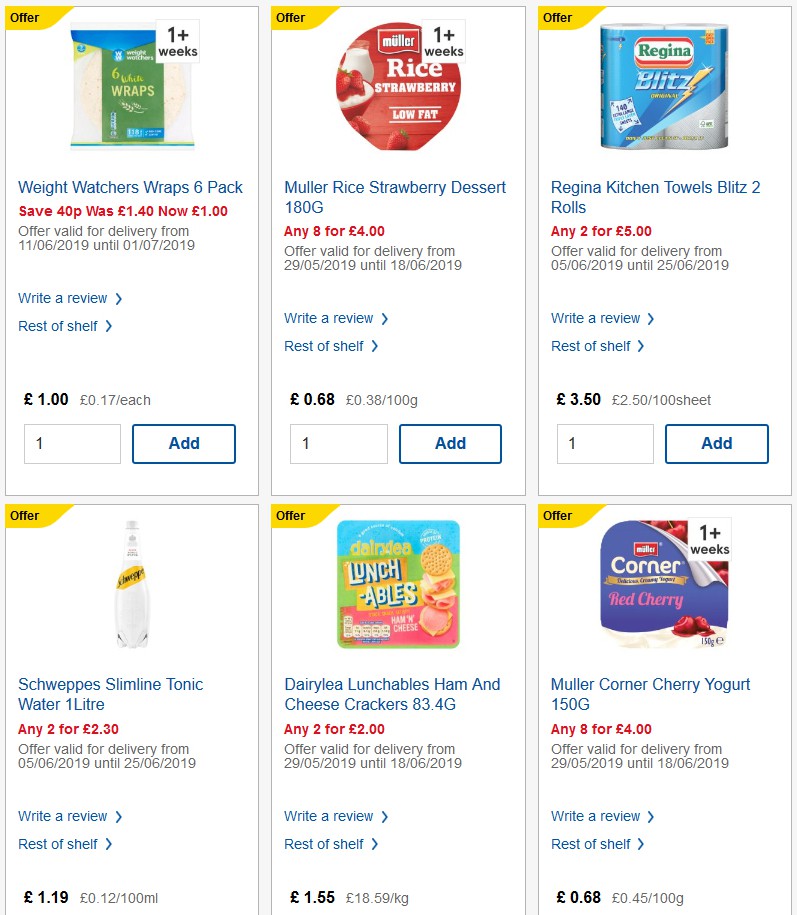Click the Muller Corner Cherry Yogurt product image
Viewport: 797px width, 915px height.
[663, 584]
